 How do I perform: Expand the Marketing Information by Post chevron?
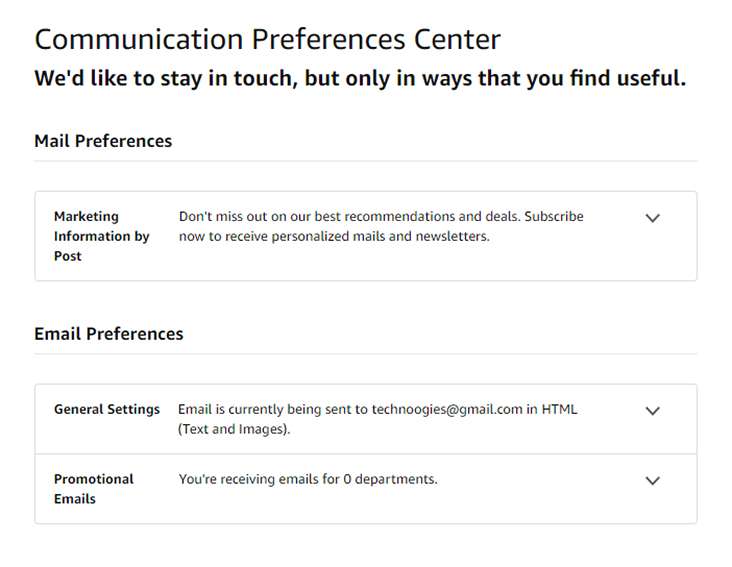coord(652,218)
